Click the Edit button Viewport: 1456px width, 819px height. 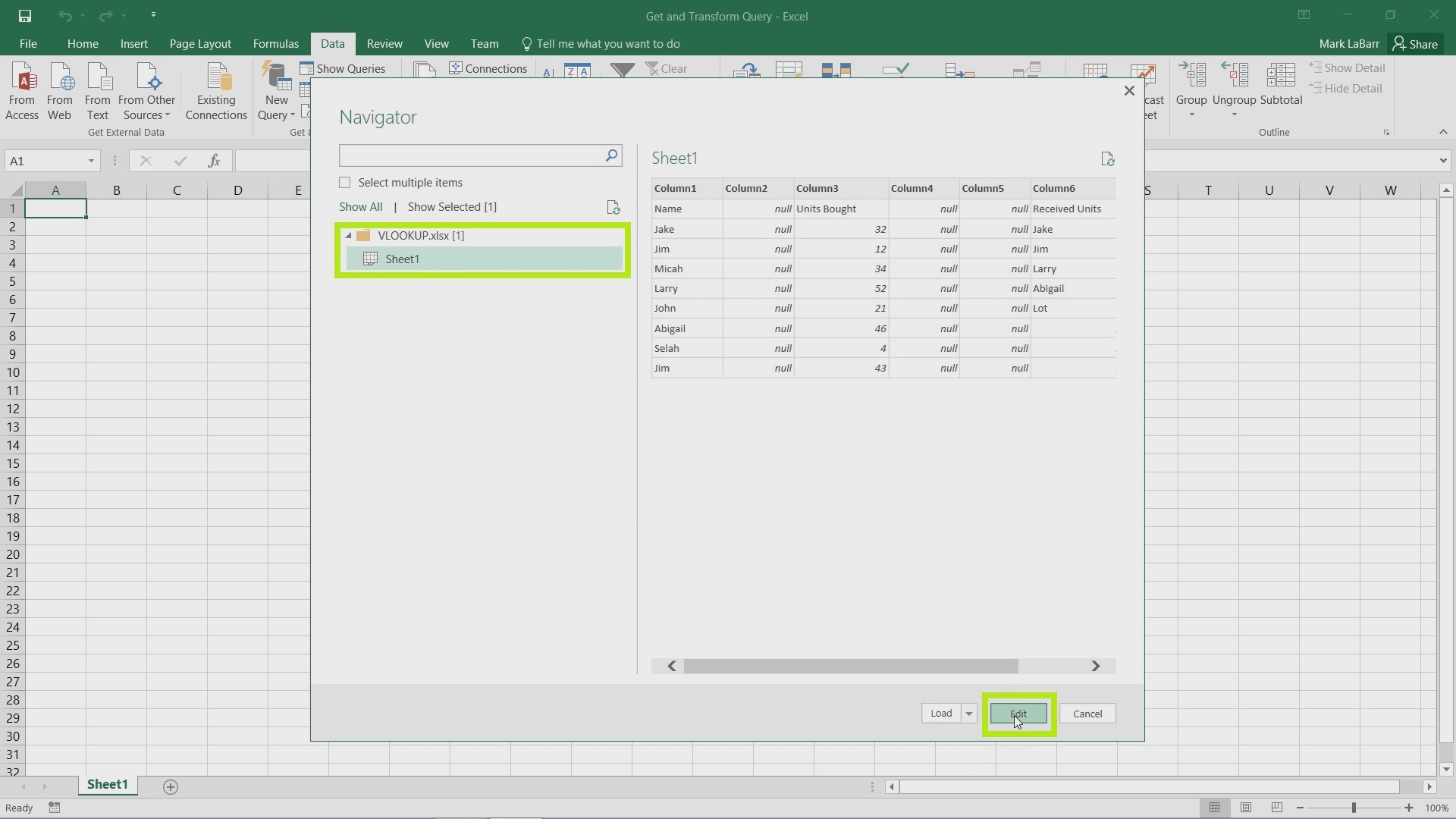[x=1018, y=713]
